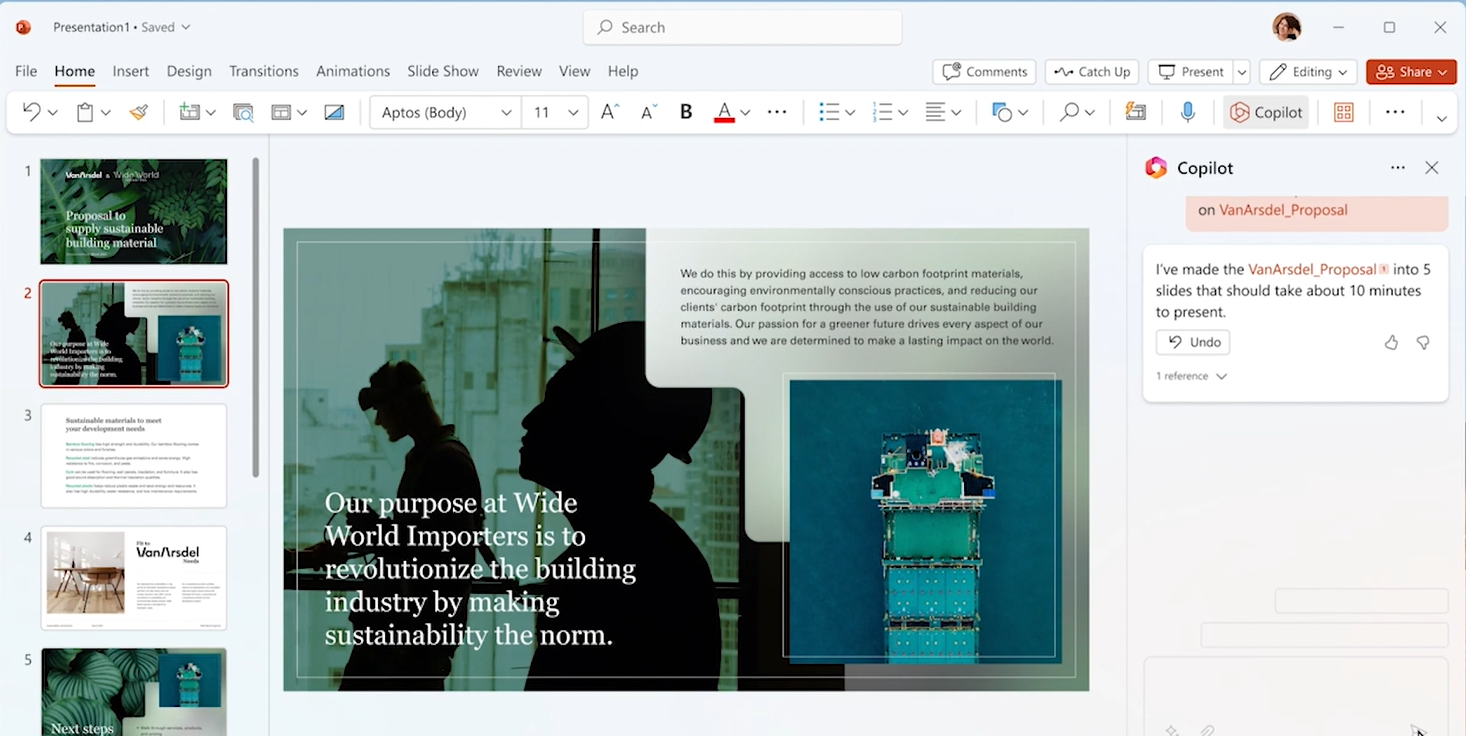Give thumbs up to Copilot response
This screenshot has width=1466, height=736.
click(x=1391, y=343)
